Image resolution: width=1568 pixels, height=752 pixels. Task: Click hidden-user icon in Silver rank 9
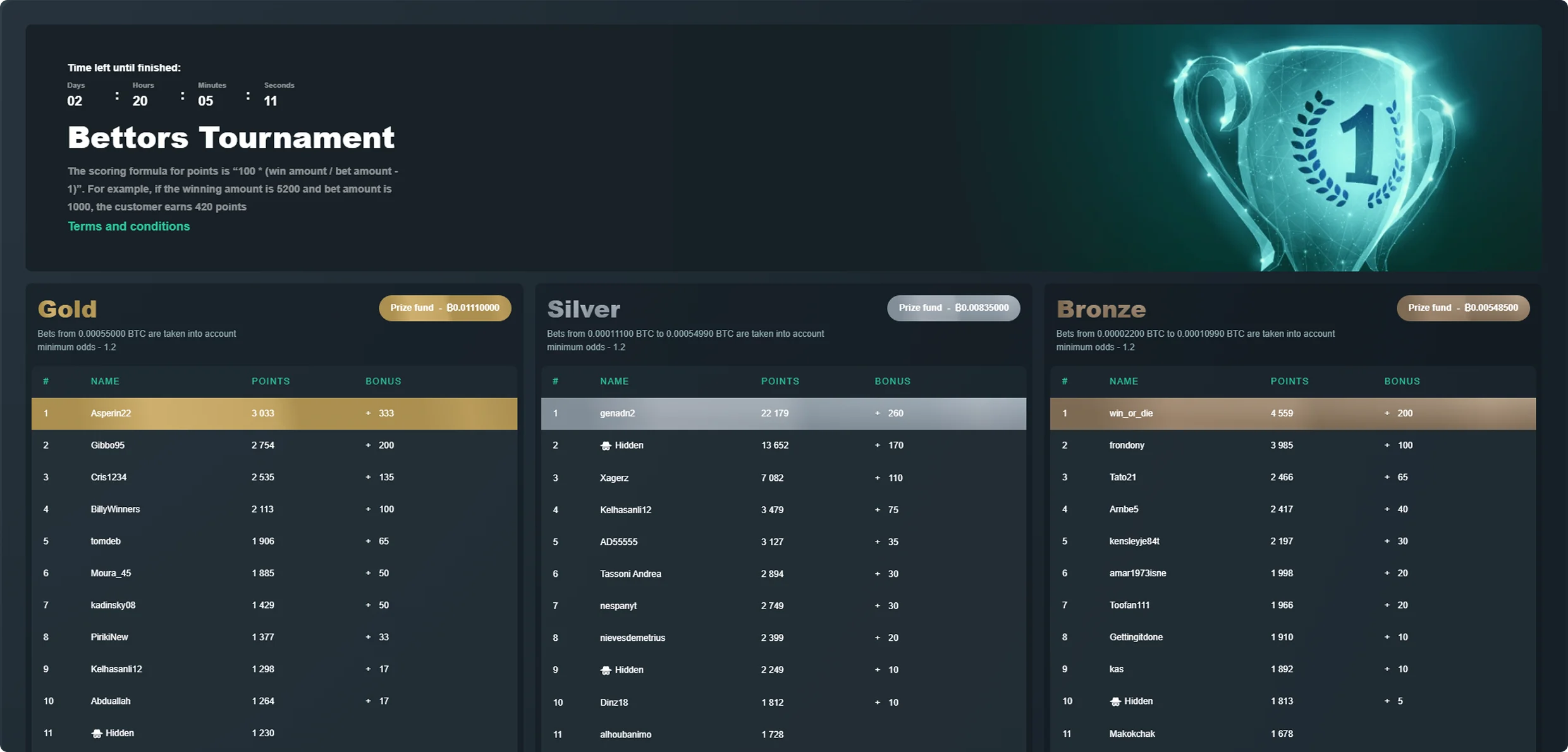pyautogui.click(x=606, y=670)
